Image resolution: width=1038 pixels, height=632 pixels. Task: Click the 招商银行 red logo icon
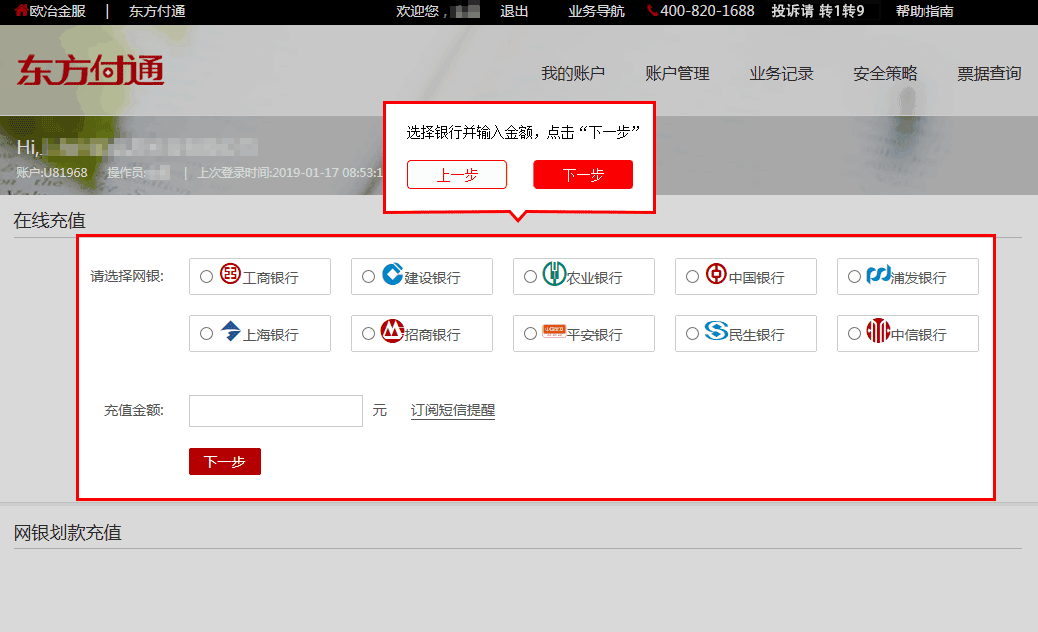tap(393, 330)
